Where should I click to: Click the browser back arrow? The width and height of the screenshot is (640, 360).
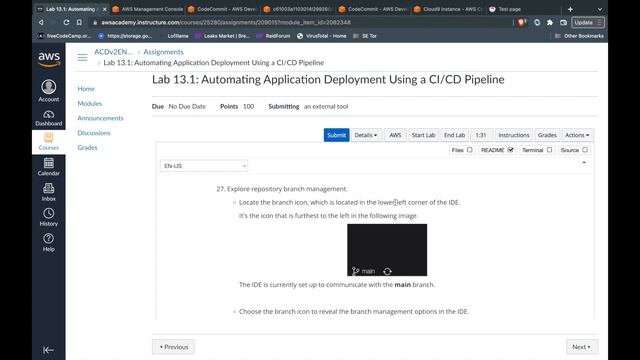click(41, 22)
